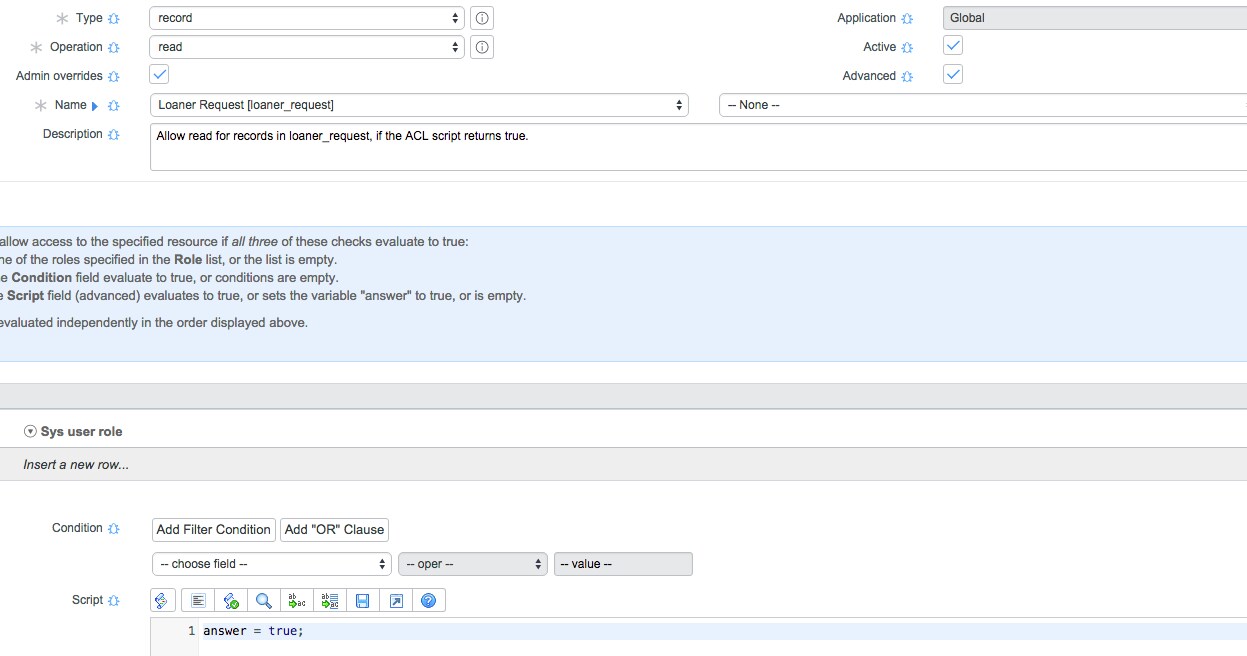Click the gear icon next to Active label
This screenshot has height=656, width=1247.
pos(907,48)
